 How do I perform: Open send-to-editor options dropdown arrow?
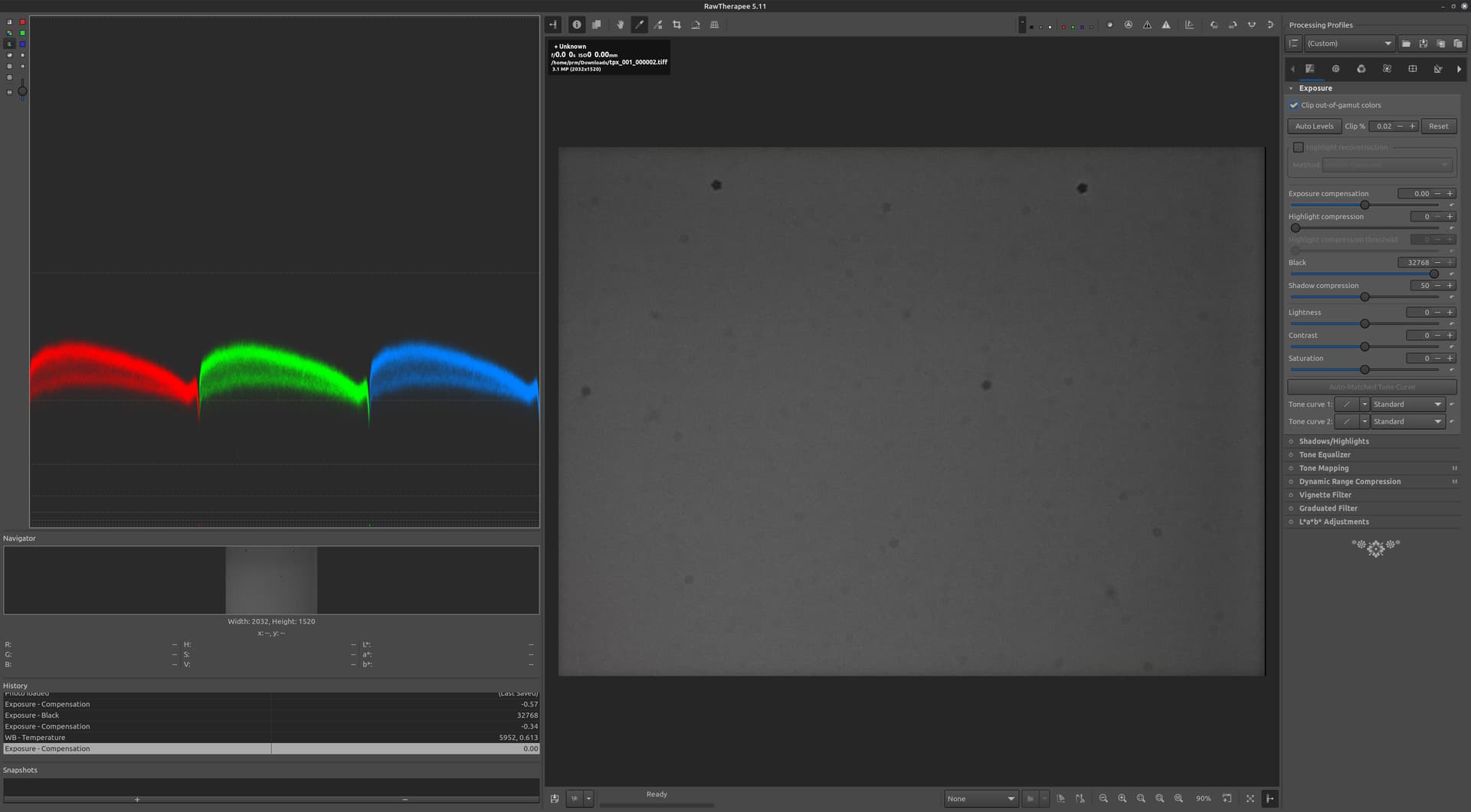coord(588,798)
